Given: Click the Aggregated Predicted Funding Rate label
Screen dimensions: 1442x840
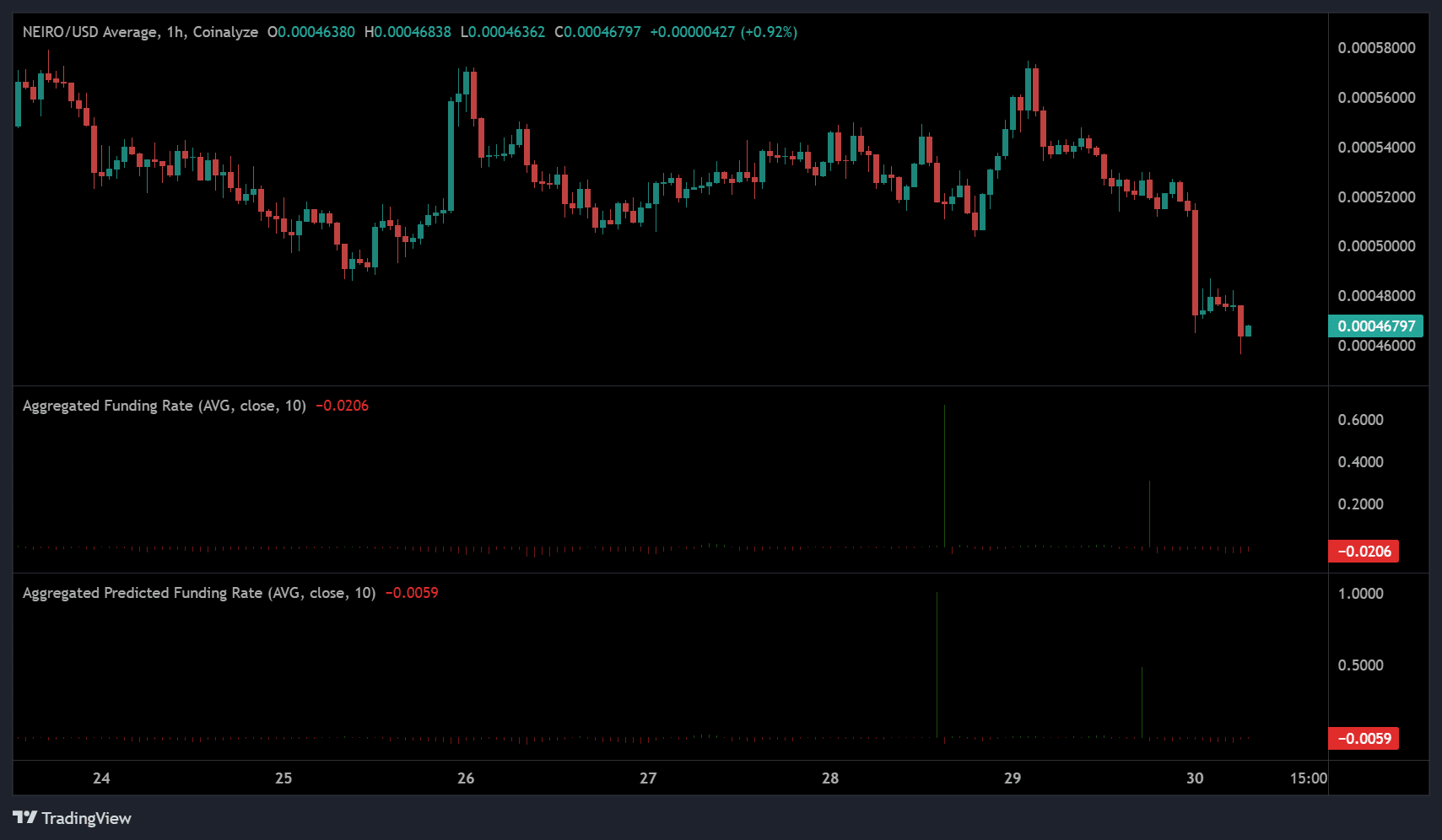Looking at the screenshot, I should (x=199, y=593).
